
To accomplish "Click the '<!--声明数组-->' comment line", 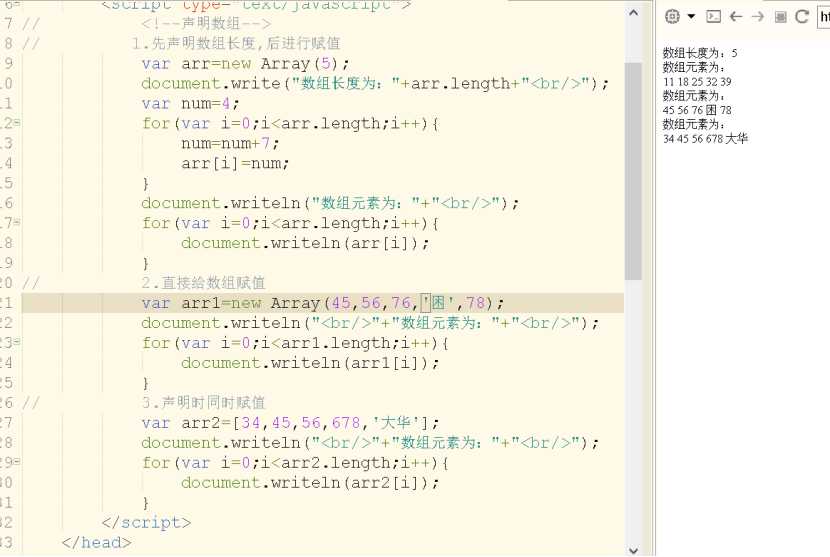I will (206, 23).
